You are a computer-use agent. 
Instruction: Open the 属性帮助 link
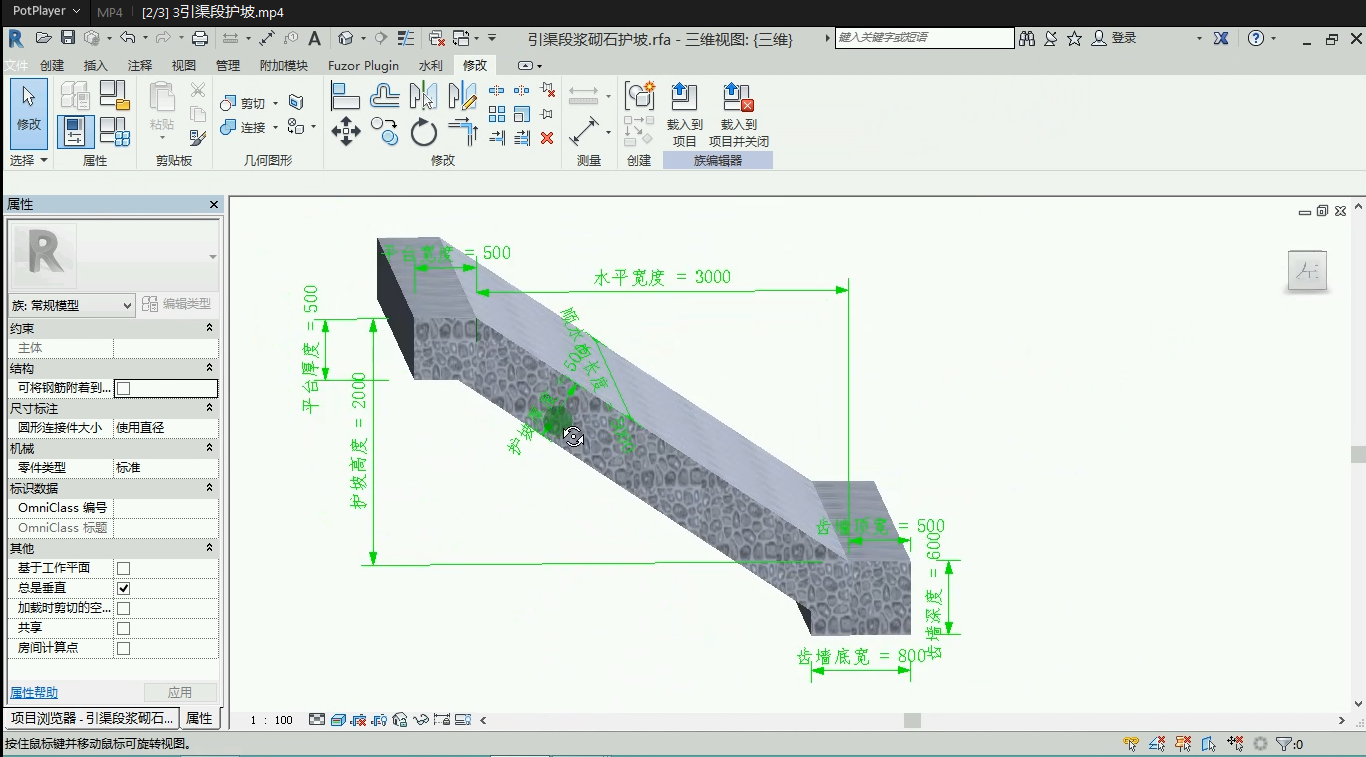34,692
